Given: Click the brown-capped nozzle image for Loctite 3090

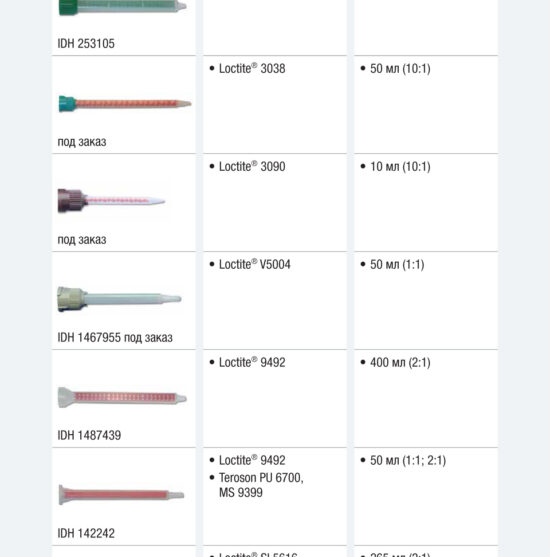Looking at the screenshot, I should 112,201.
